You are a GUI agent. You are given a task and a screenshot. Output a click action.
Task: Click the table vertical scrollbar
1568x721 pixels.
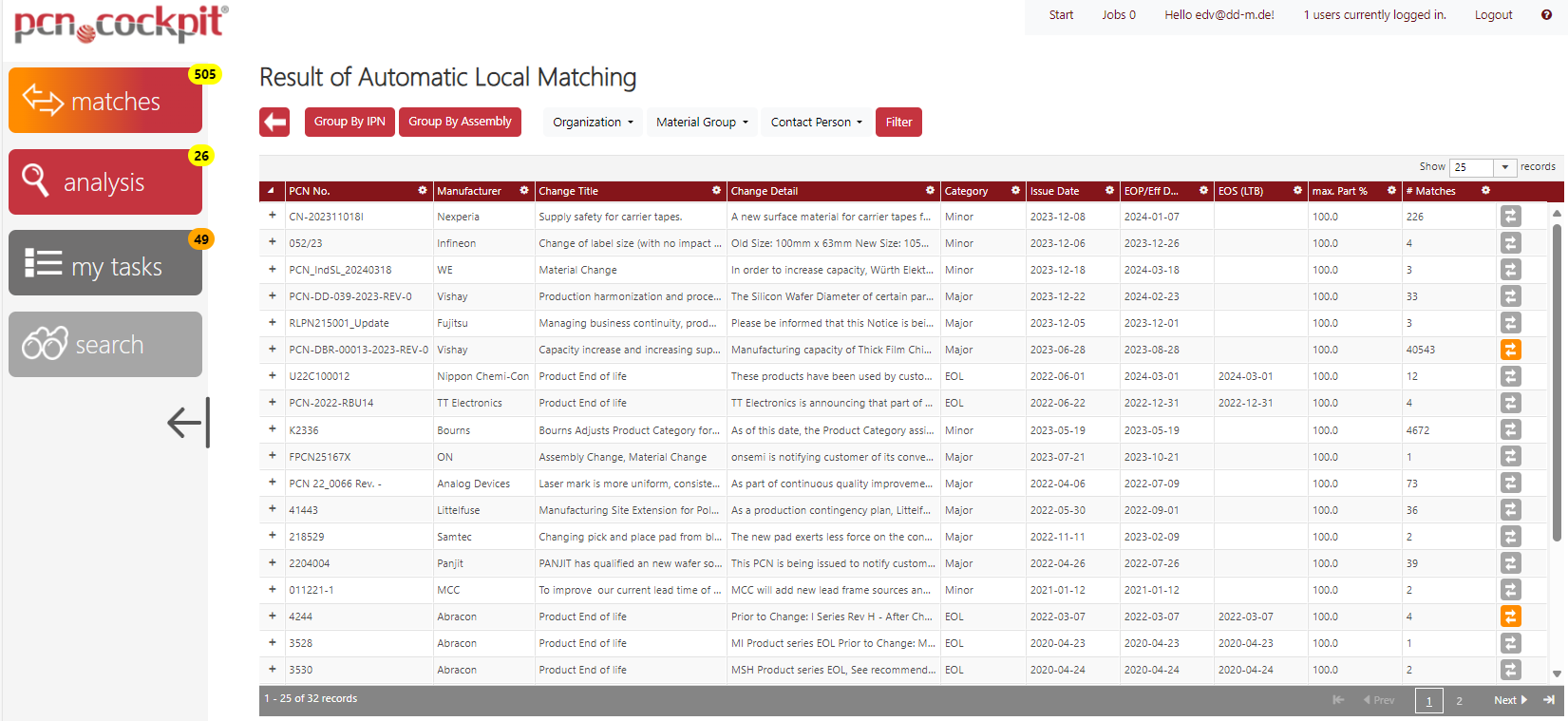pyautogui.click(x=1557, y=381)
